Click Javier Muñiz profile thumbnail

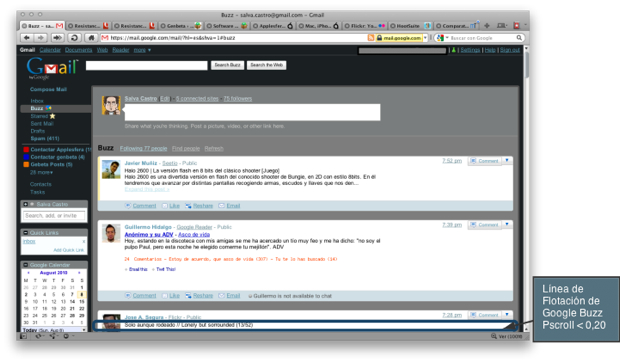click(111, 169)
